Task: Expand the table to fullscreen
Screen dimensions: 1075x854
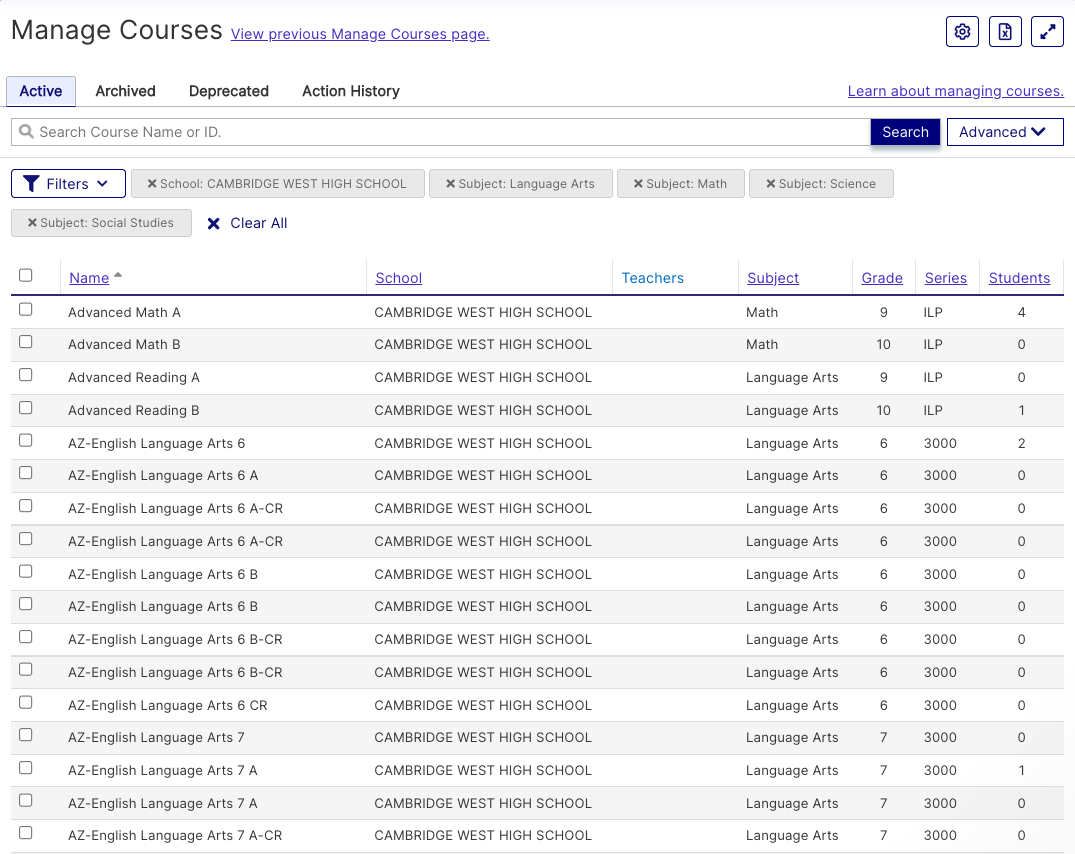Action: click(1047, 31)
